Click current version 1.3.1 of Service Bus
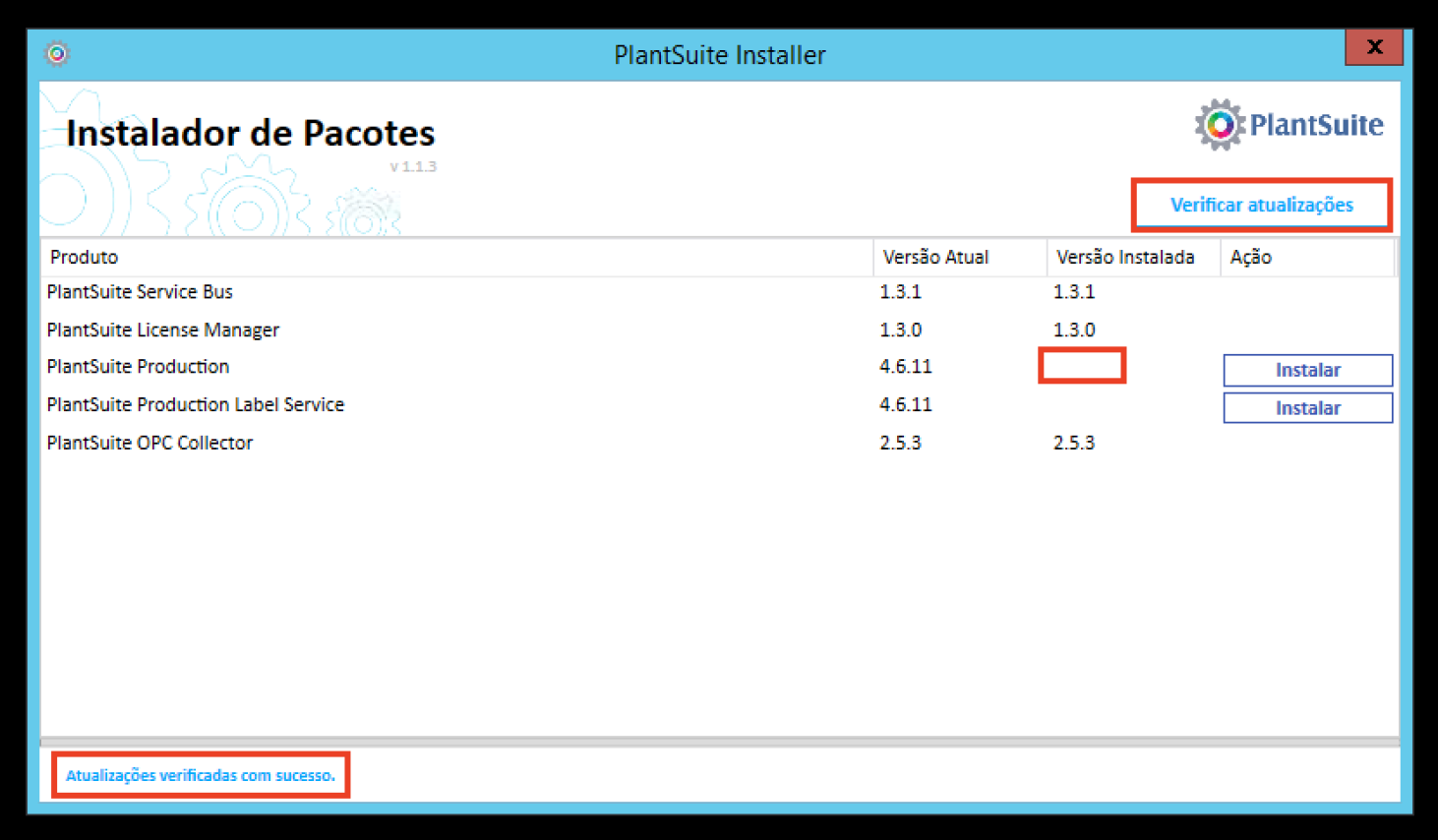Image resolution: width=1438 pixels, height=840 pixels. [900, 291]
